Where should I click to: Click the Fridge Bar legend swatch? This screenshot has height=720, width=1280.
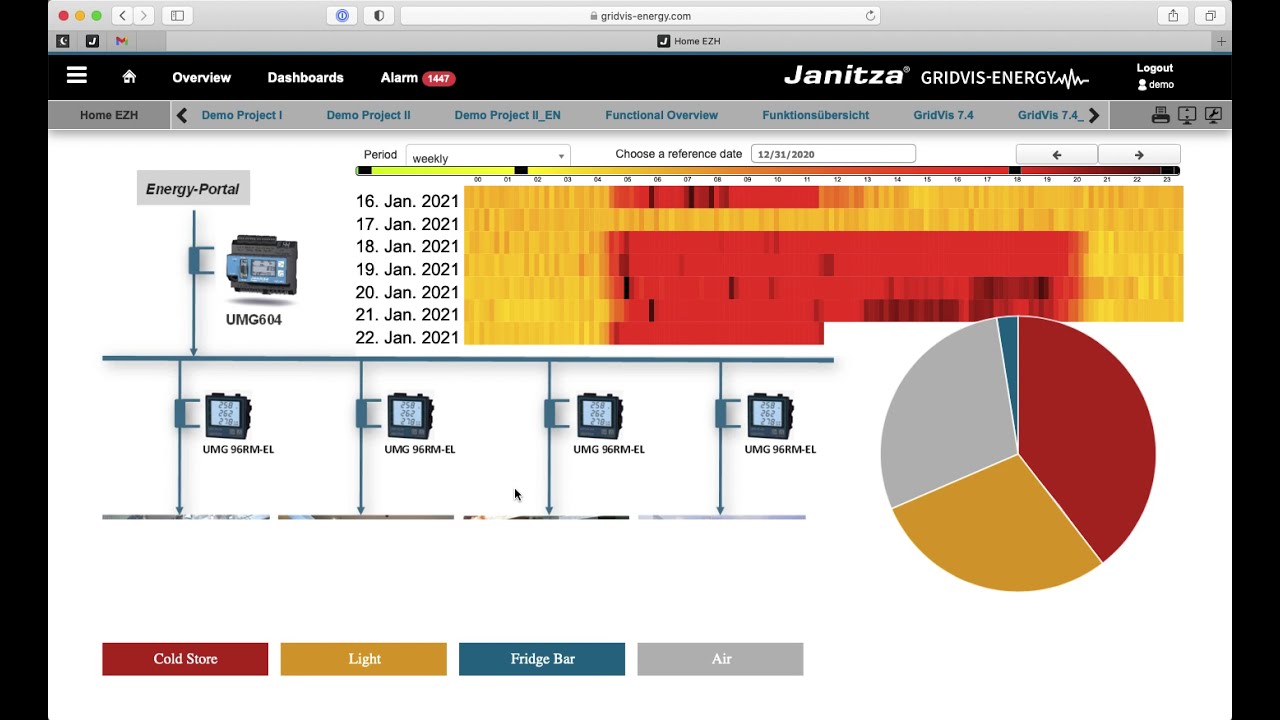(x=542, y=659)
